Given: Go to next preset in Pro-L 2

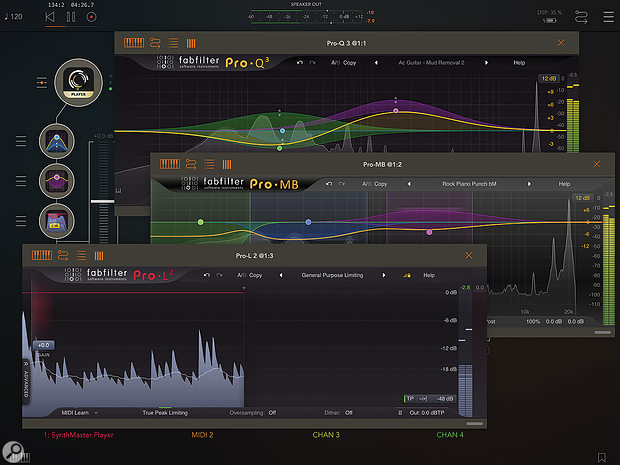Looking at the screenshot, I should pos(384,275).
